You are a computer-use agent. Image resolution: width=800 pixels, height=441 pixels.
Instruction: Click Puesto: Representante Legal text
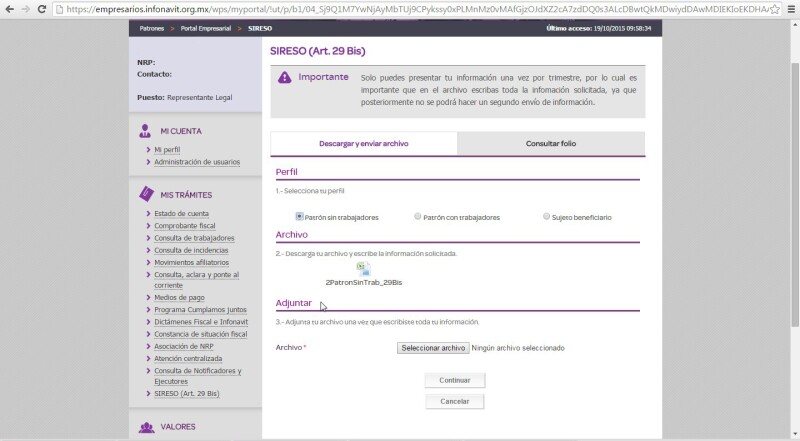click(x=185, y=97)
